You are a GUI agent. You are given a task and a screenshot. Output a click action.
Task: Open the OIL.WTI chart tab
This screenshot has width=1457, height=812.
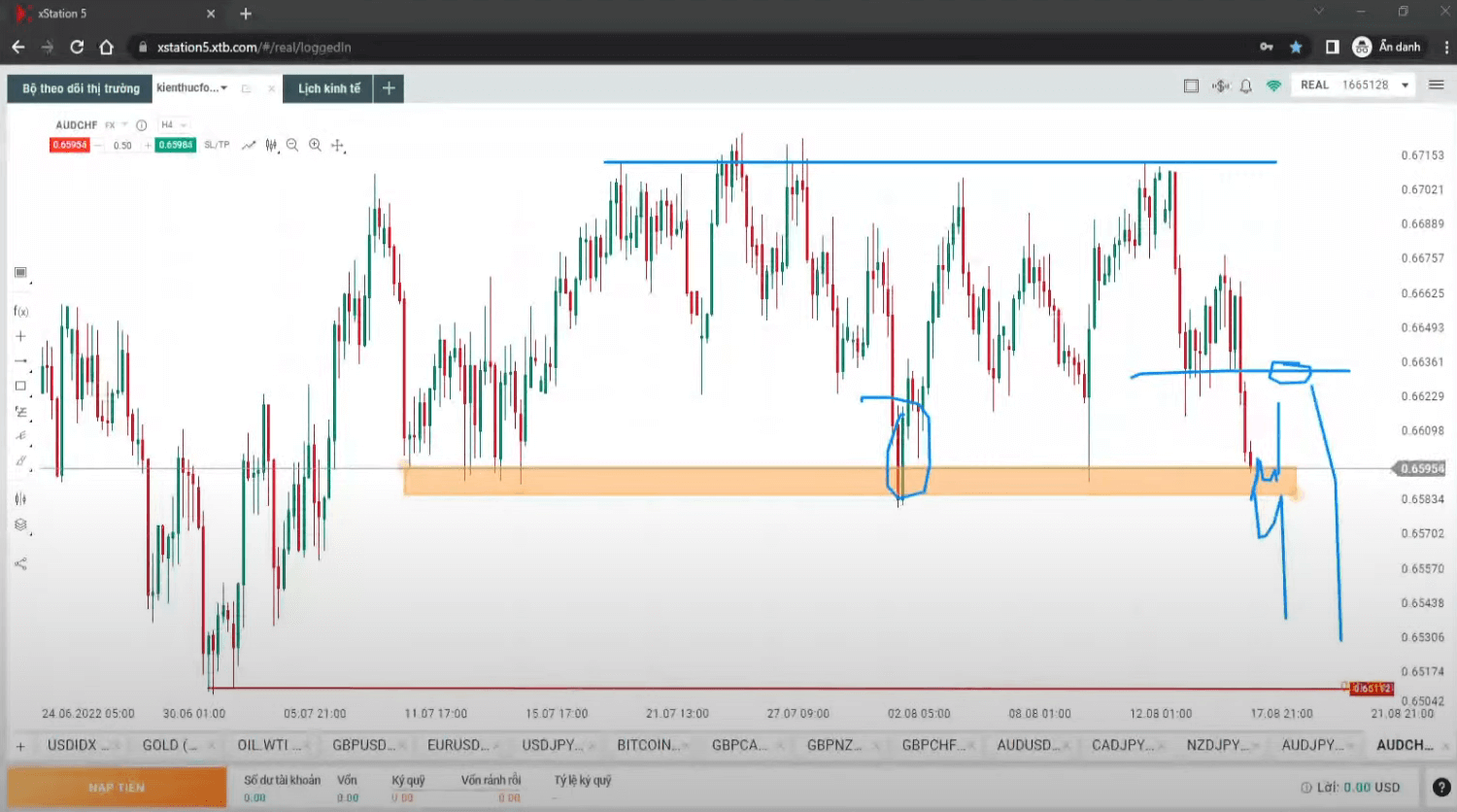point(268,745)
